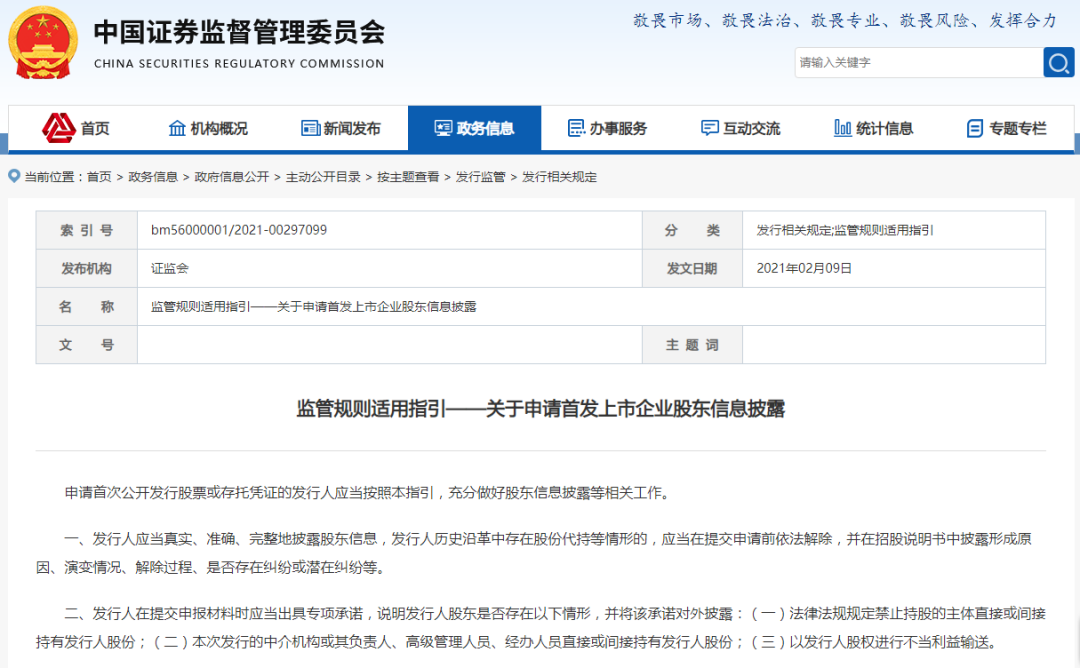
Task: Click the 主题词 label cell
Action: pos(692,345)
